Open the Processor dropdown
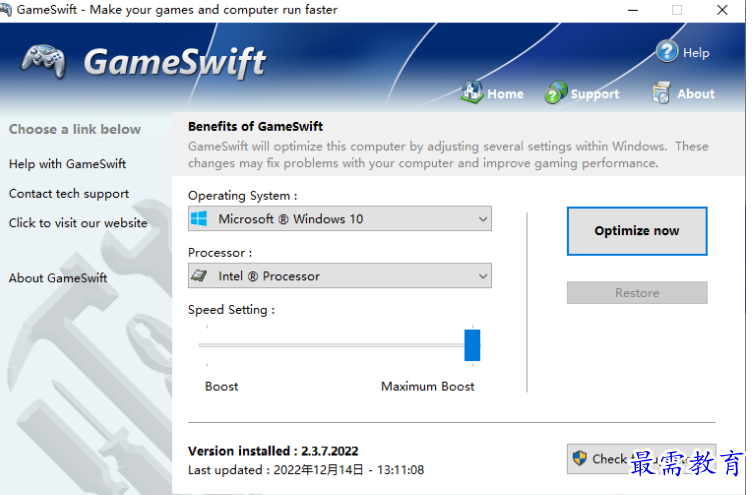 (340, 276)
